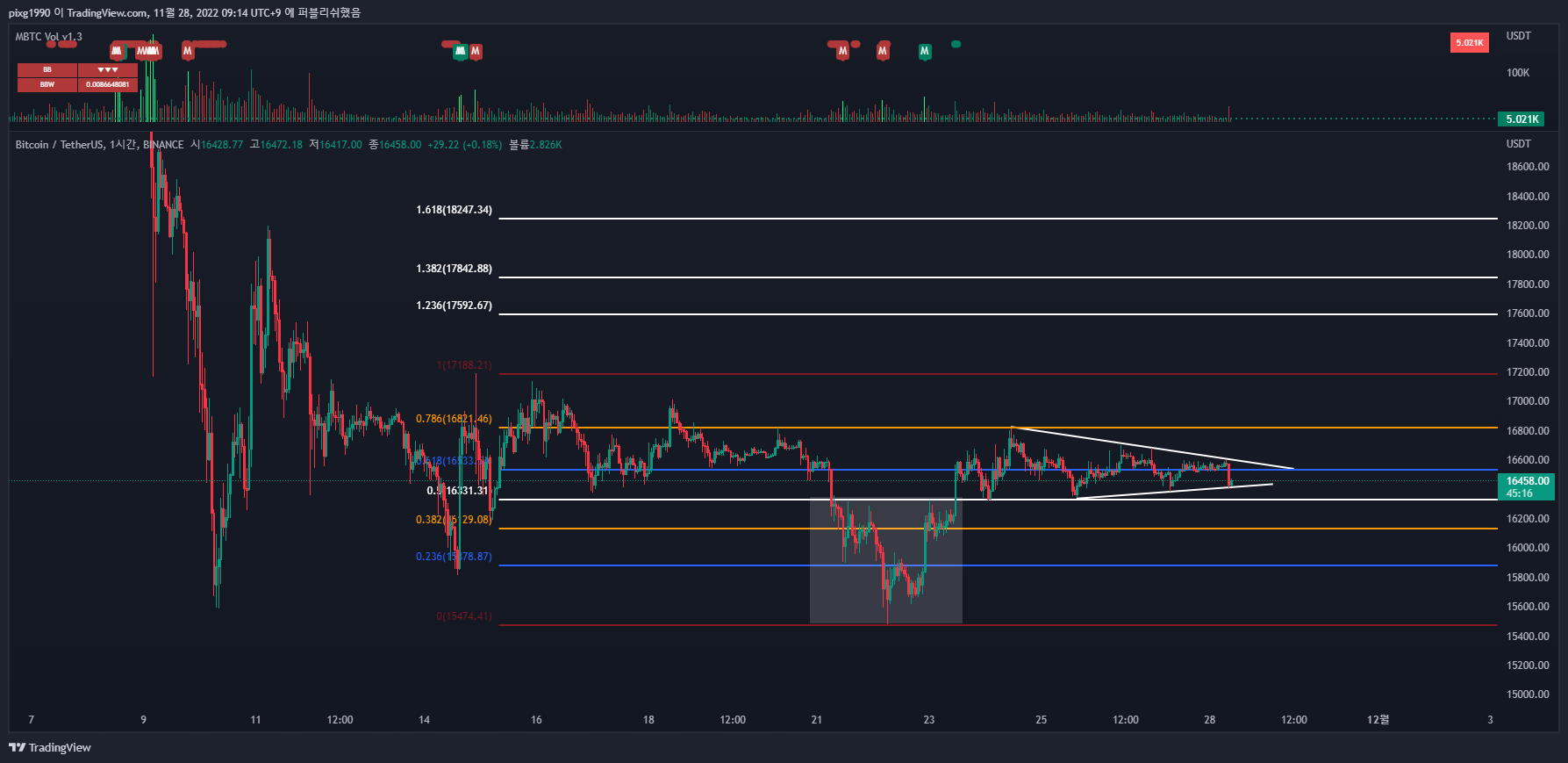The height and width of the screenshot is (763, 1568).
Task: Click the 21 date label on time axis
Action: [x=817, y=720]
